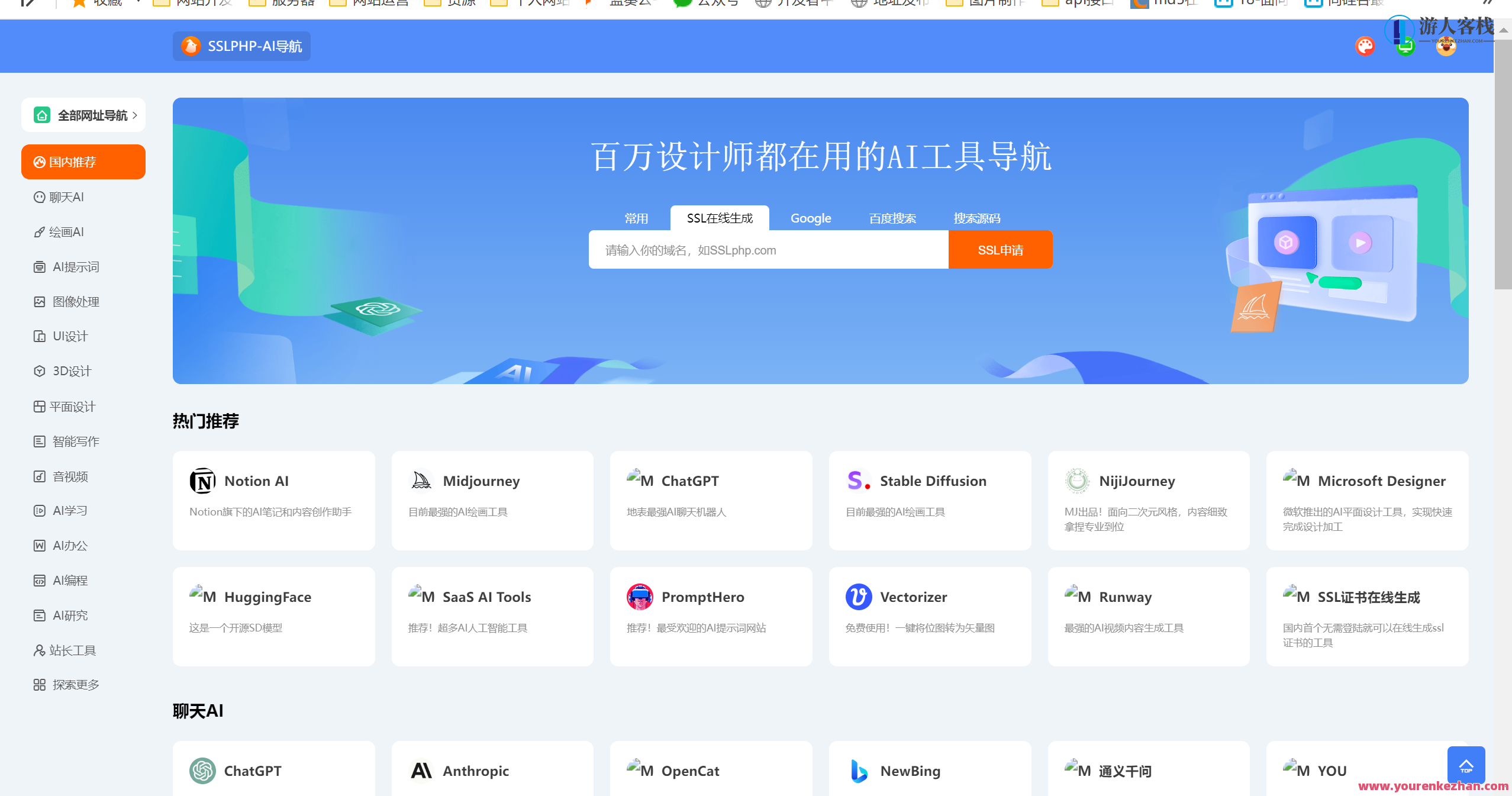Screen dimensions: 1512x796
Task: Switch to the Google search tab
Action: (x=810, y=218)
